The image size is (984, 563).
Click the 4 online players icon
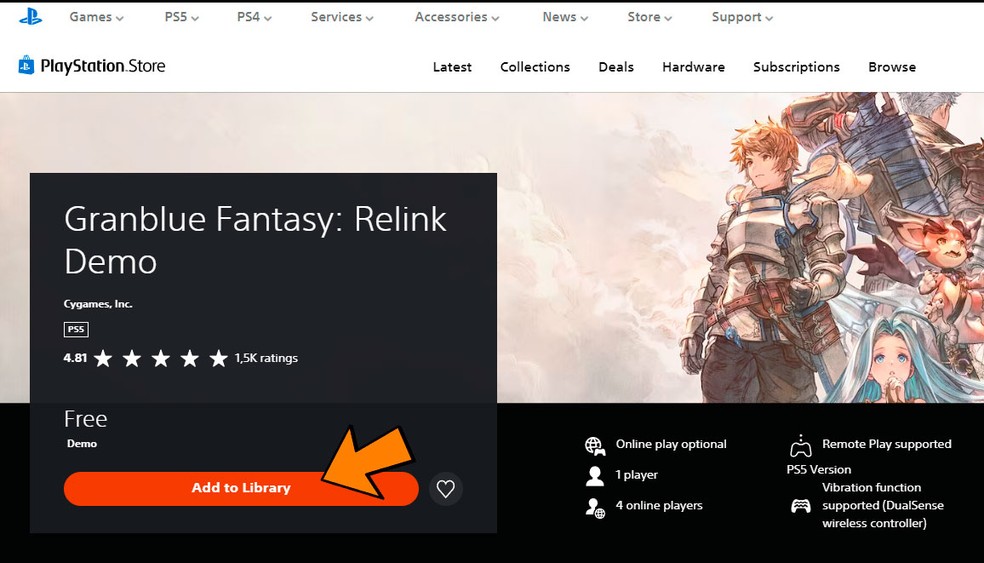click(595, 507)
